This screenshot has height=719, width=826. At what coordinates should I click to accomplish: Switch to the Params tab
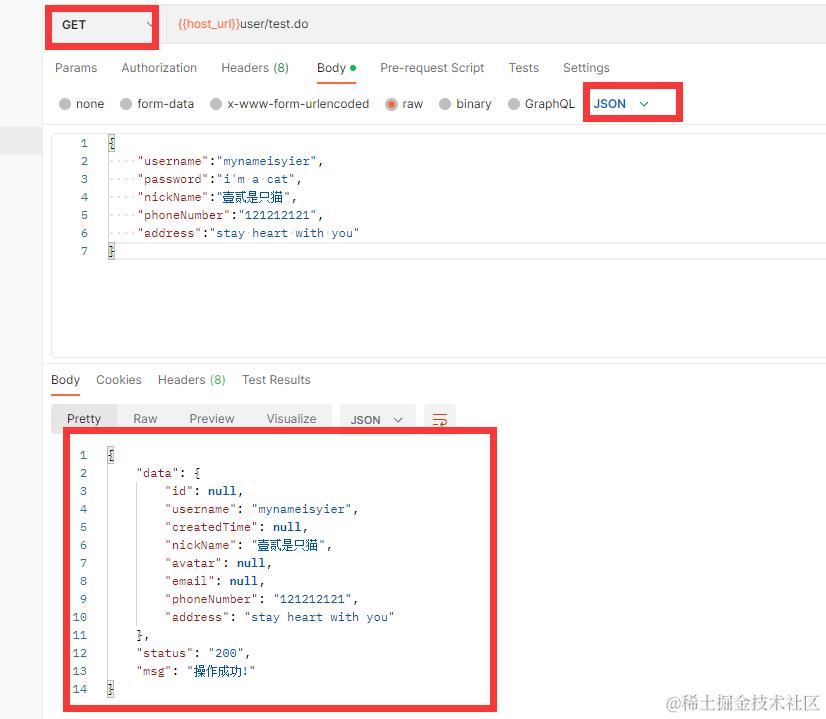tap(76, 68)
